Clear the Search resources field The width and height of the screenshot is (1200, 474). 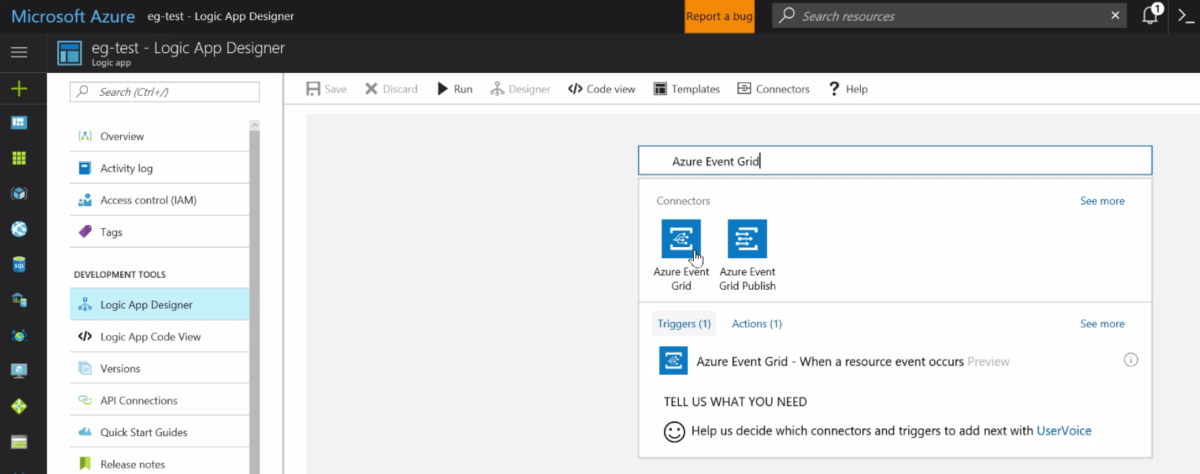tap(1117, 16)
